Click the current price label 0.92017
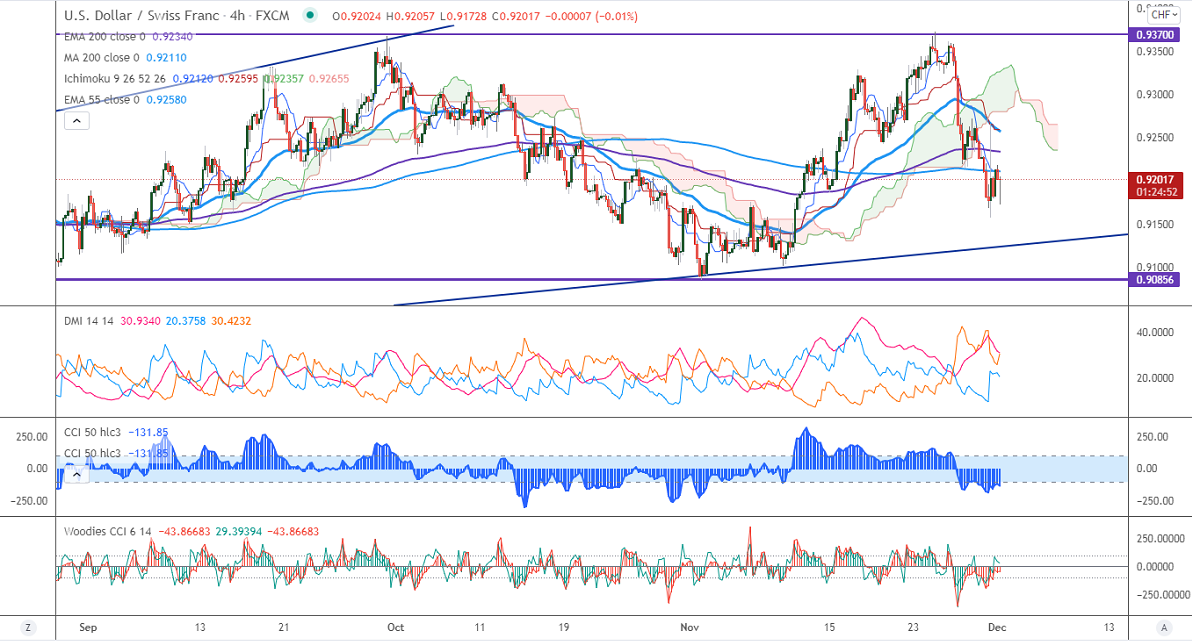Viewport: 1192px width, 641px height. (x=1155, y=180)
